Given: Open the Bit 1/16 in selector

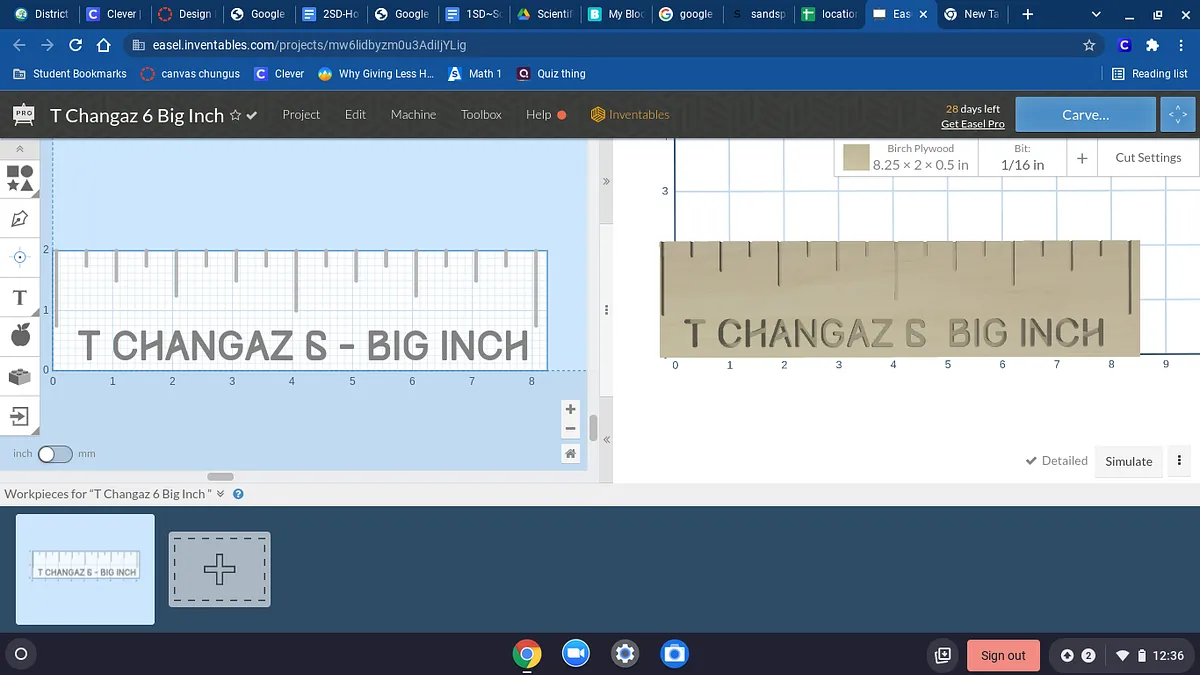Looking at the screenshot, I should (1022, 158).
